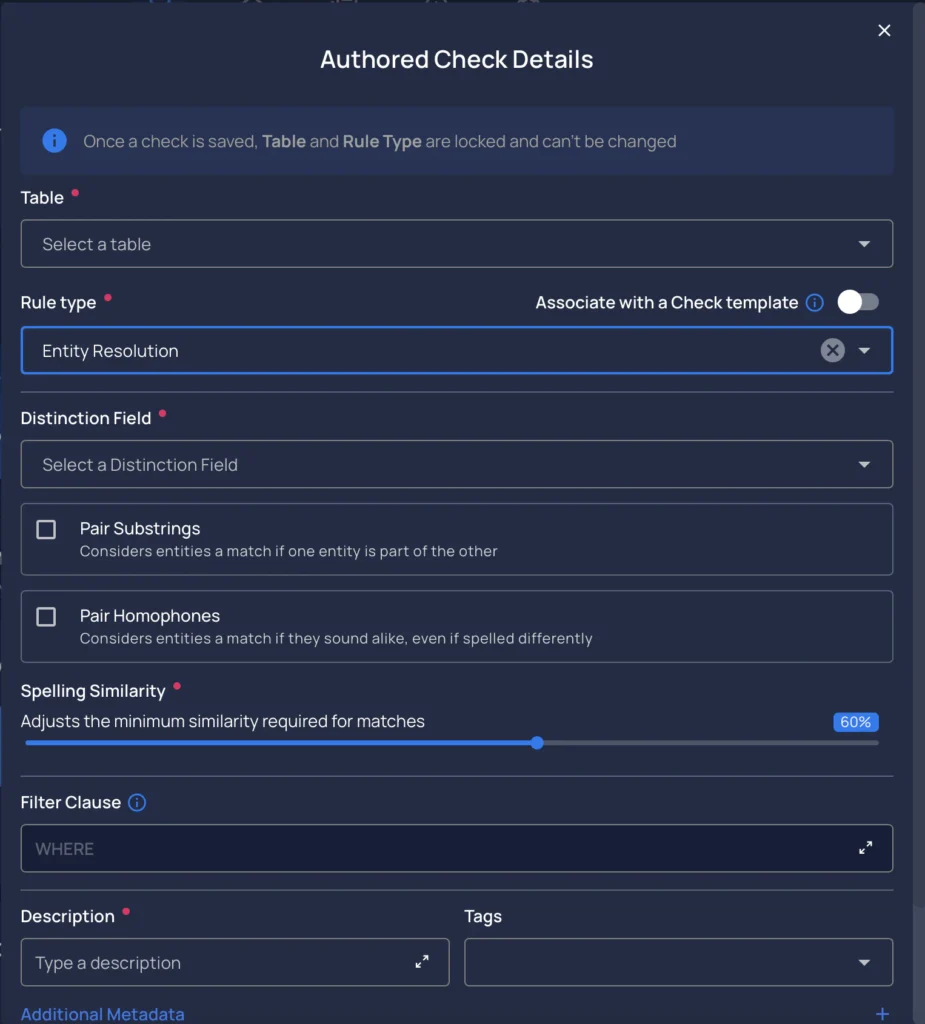Open the Select a table dropdown
The height and width of the screenshot is (1024, 925).
coord(457,244)
